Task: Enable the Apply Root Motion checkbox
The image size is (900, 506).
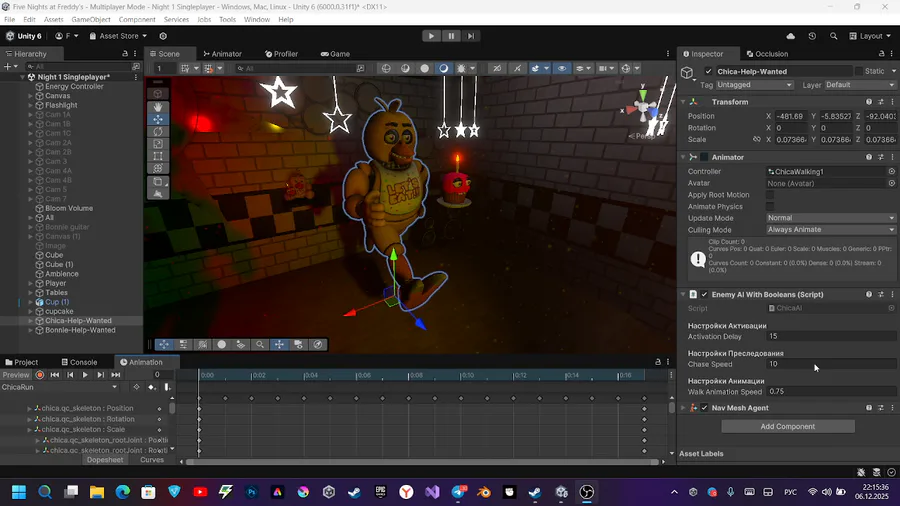Action: (x=771, y=195)
